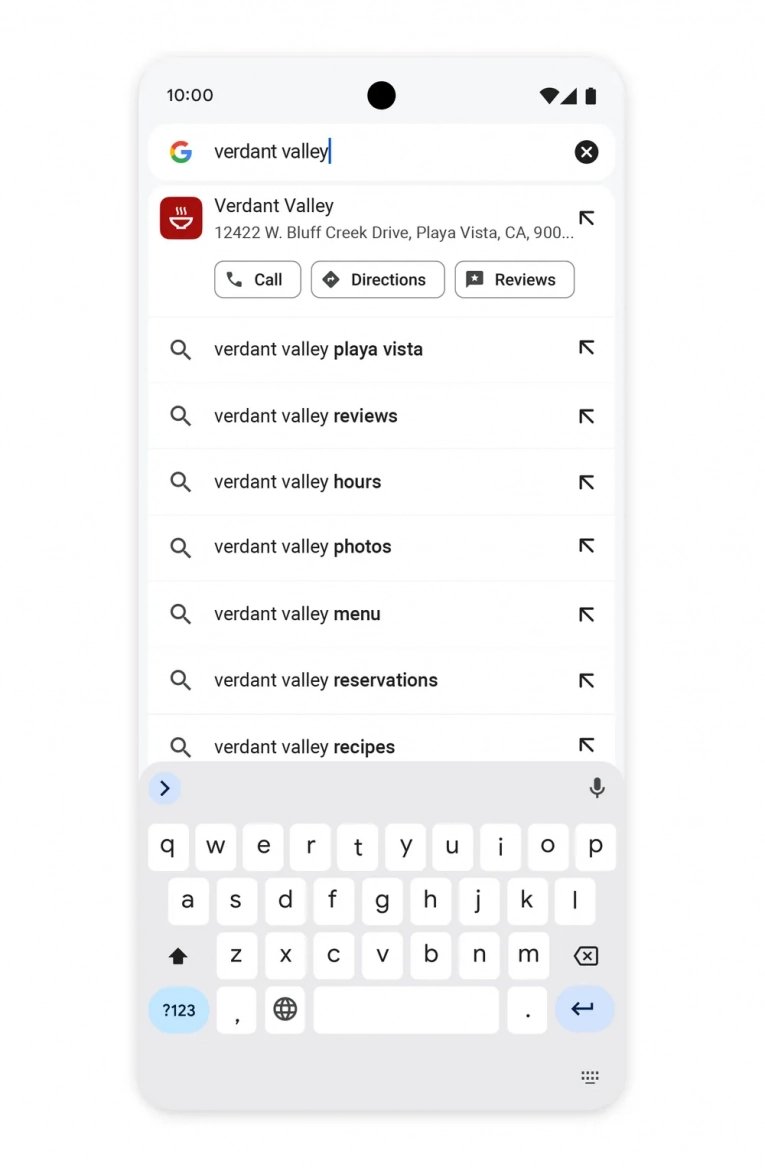
Task: Click the Google G logo
Action: (181, 151)
